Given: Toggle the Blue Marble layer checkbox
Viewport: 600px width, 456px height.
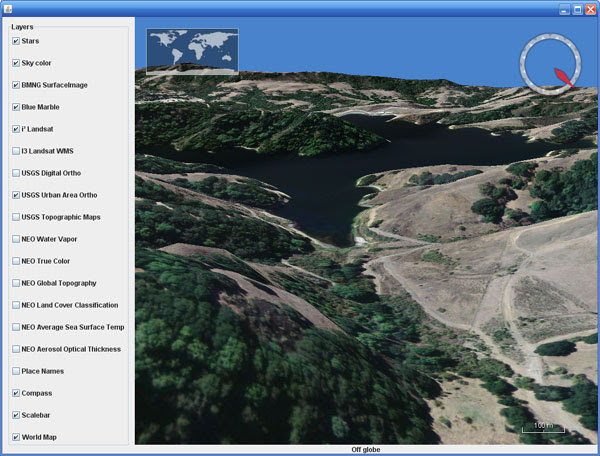Looking at the screenshot, I should coord(16,107).
